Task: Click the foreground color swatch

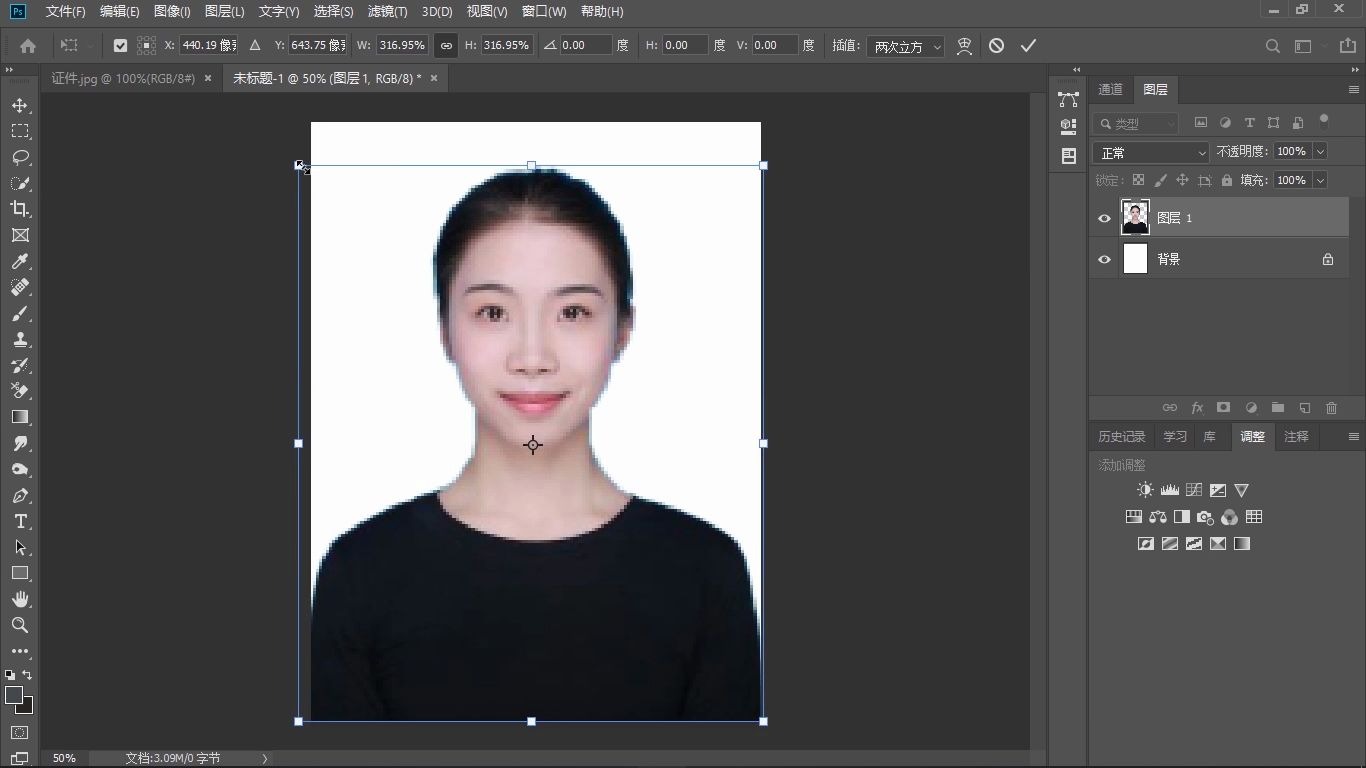Action: 14,694
